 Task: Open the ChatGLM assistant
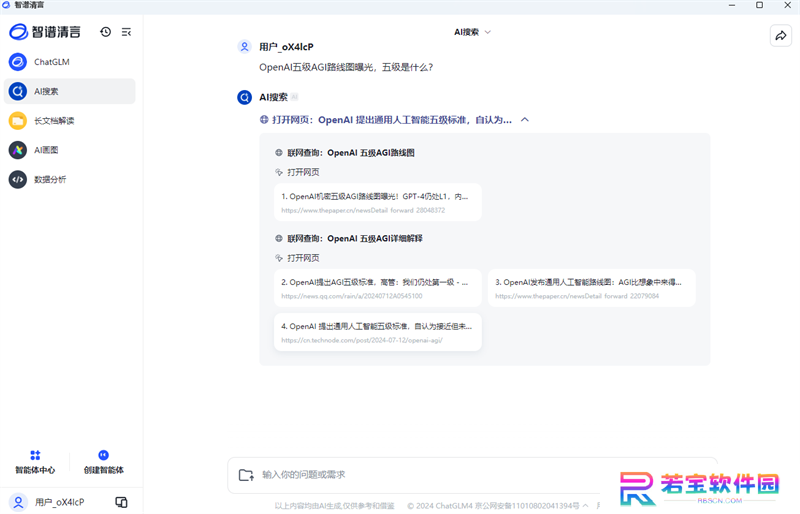(x=69, y=62)
